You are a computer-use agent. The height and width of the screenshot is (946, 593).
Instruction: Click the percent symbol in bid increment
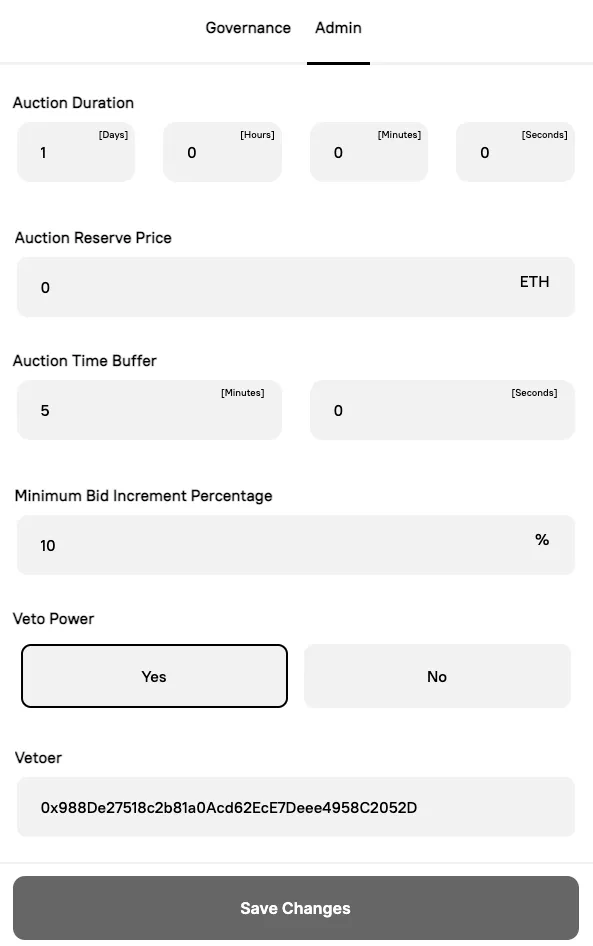click(x=542, y=540)
